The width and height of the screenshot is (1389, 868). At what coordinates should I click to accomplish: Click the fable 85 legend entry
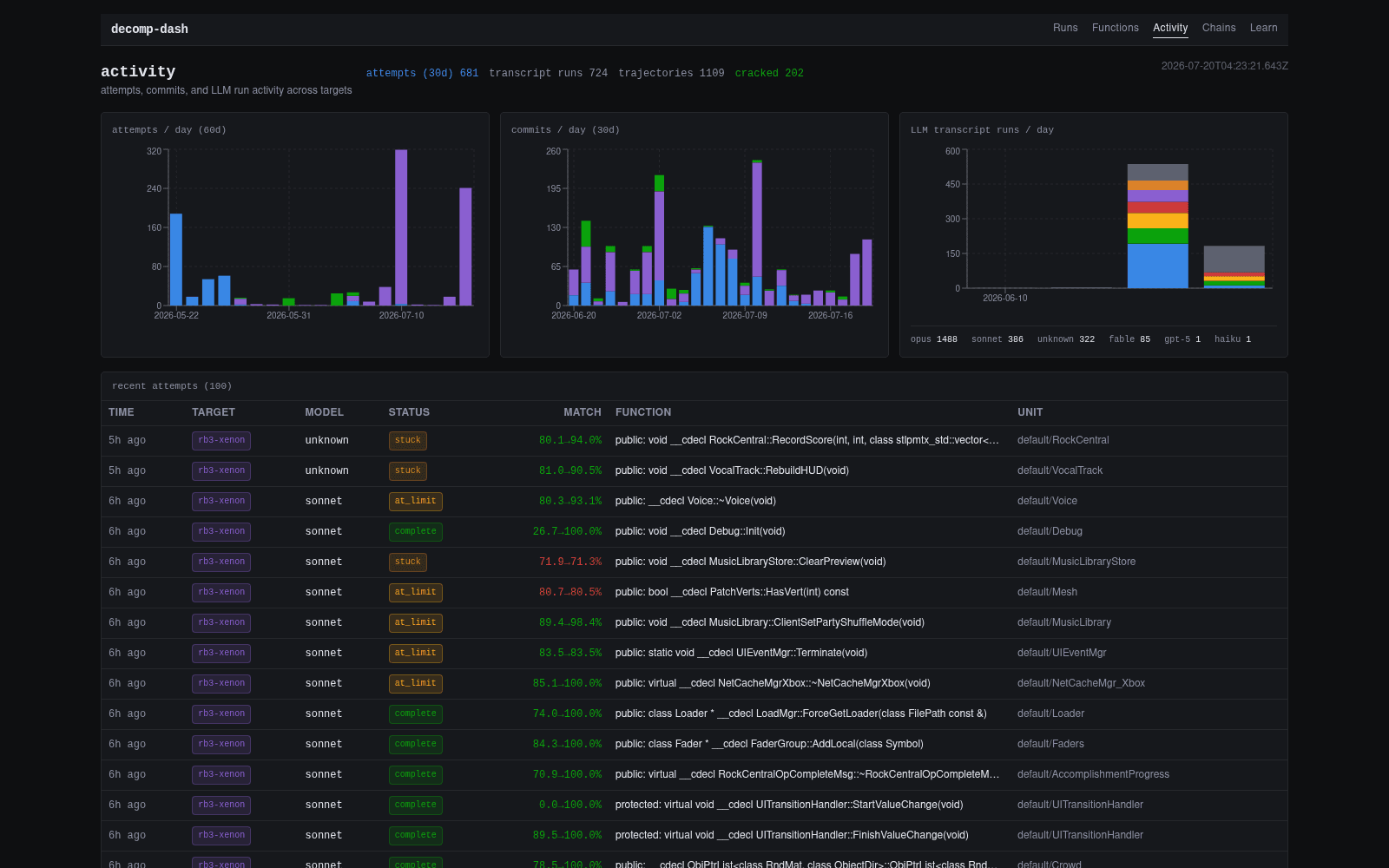point(1129,339)
